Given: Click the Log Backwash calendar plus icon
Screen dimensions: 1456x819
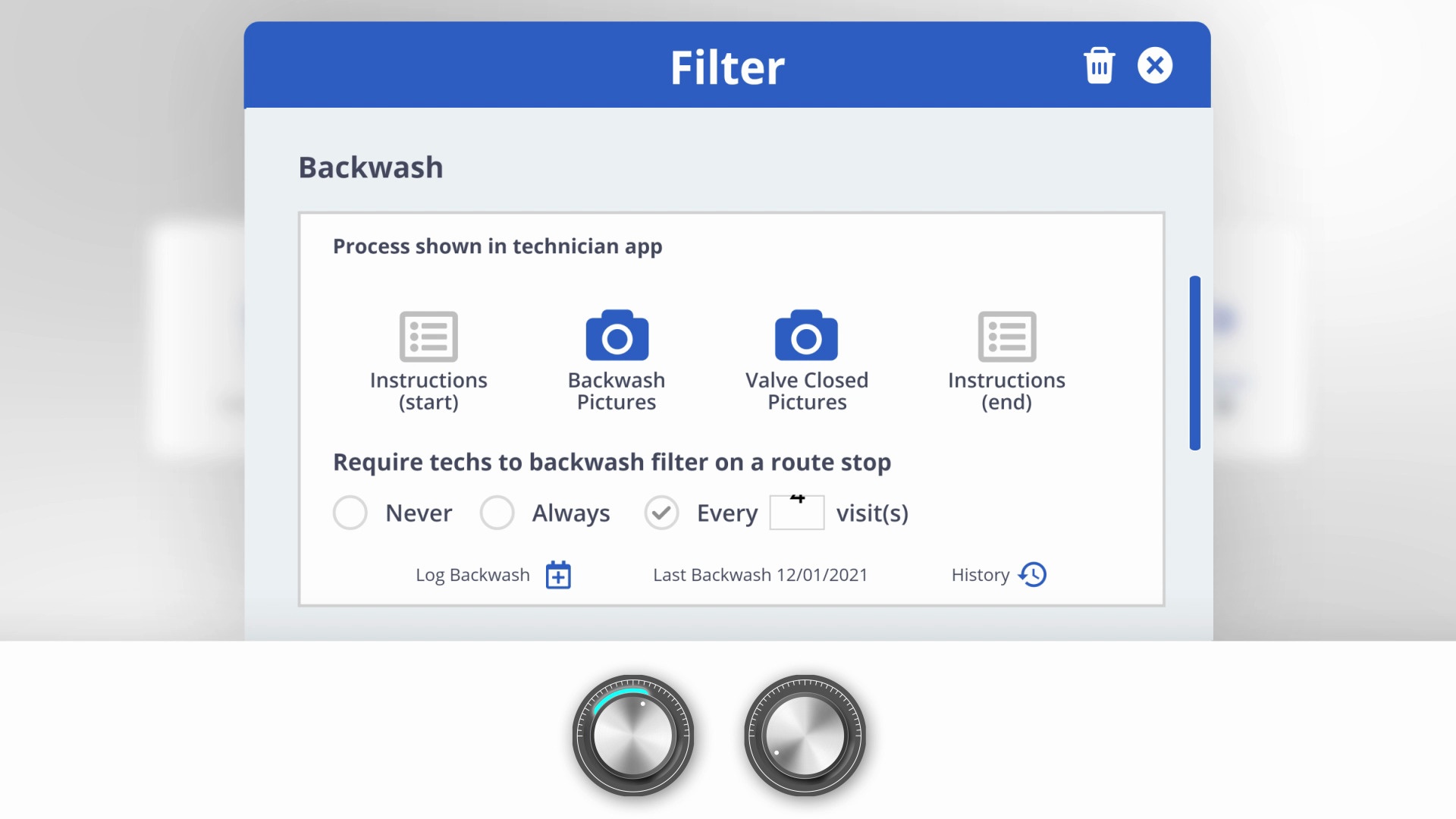Looking at the screenshot, I should [x=558, y=575].
